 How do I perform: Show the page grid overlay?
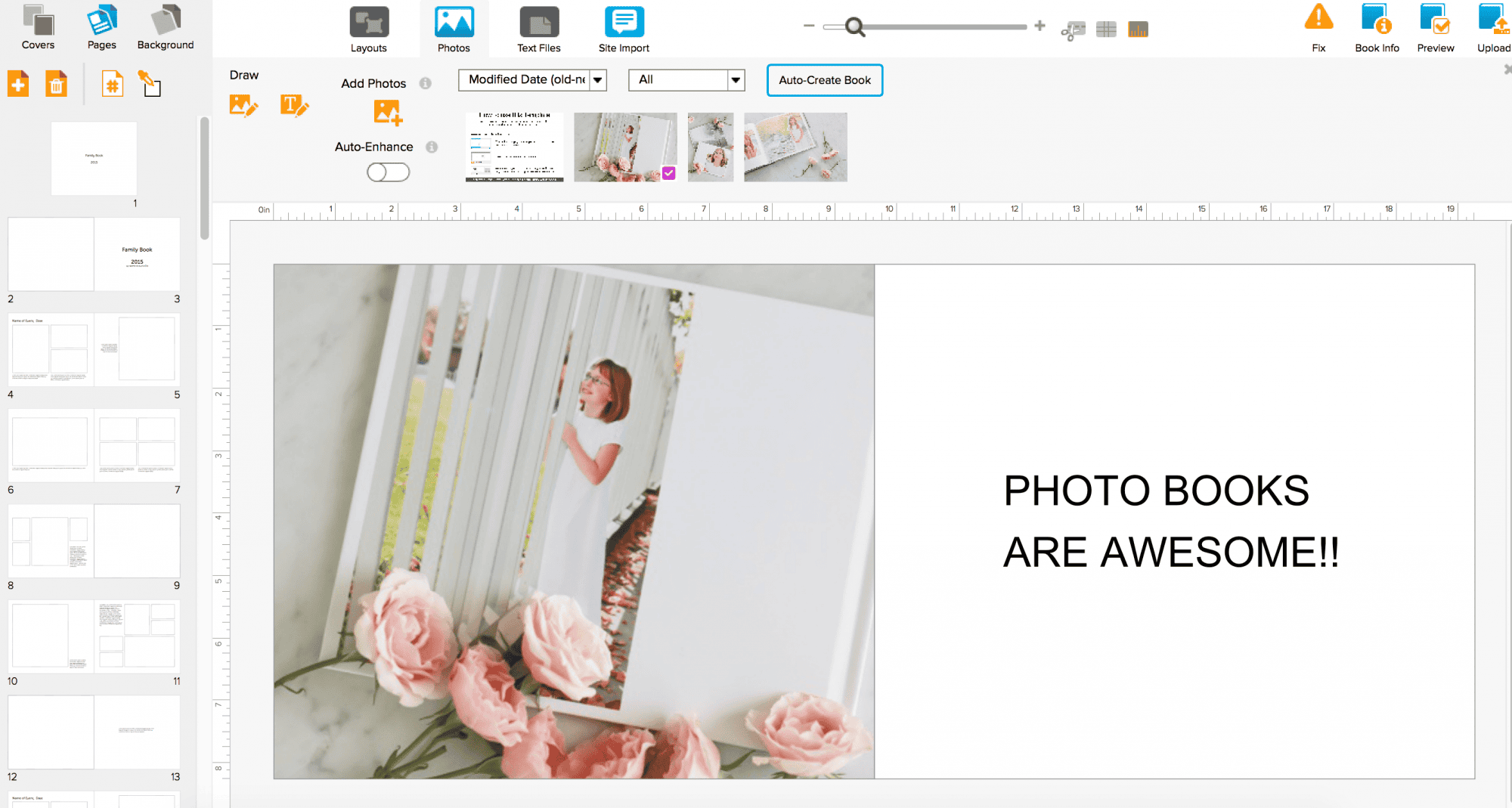coord(1106,27)
